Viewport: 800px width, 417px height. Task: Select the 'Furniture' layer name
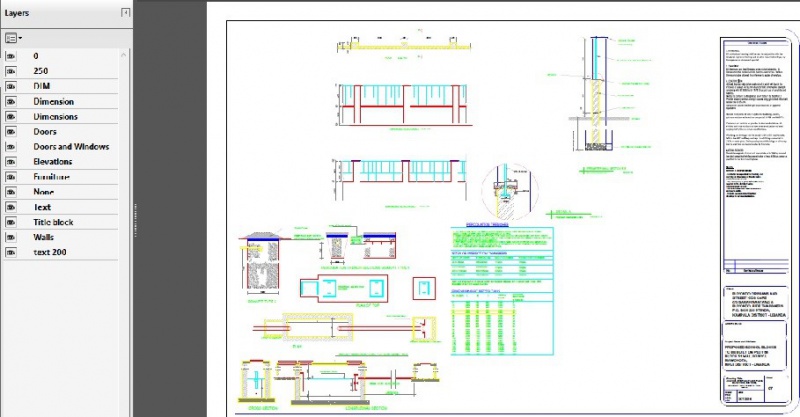[x=52, y=177]
